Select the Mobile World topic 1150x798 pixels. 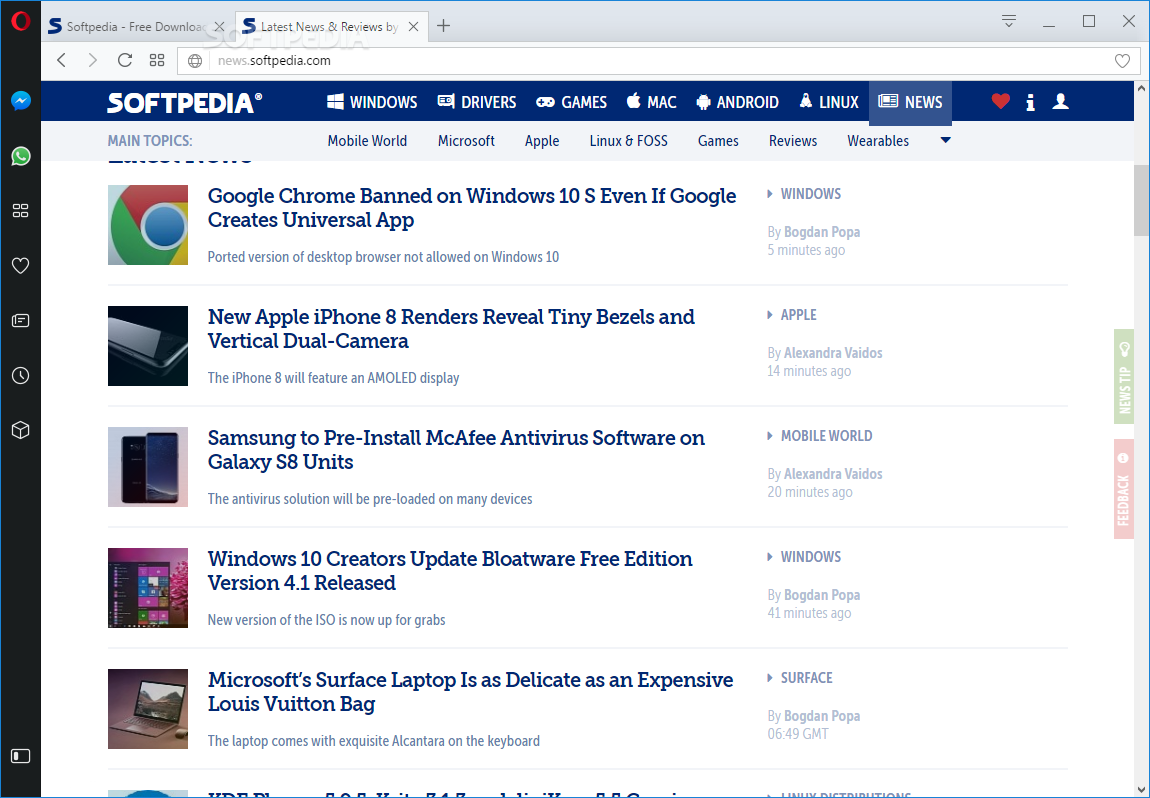click(367, 141)
